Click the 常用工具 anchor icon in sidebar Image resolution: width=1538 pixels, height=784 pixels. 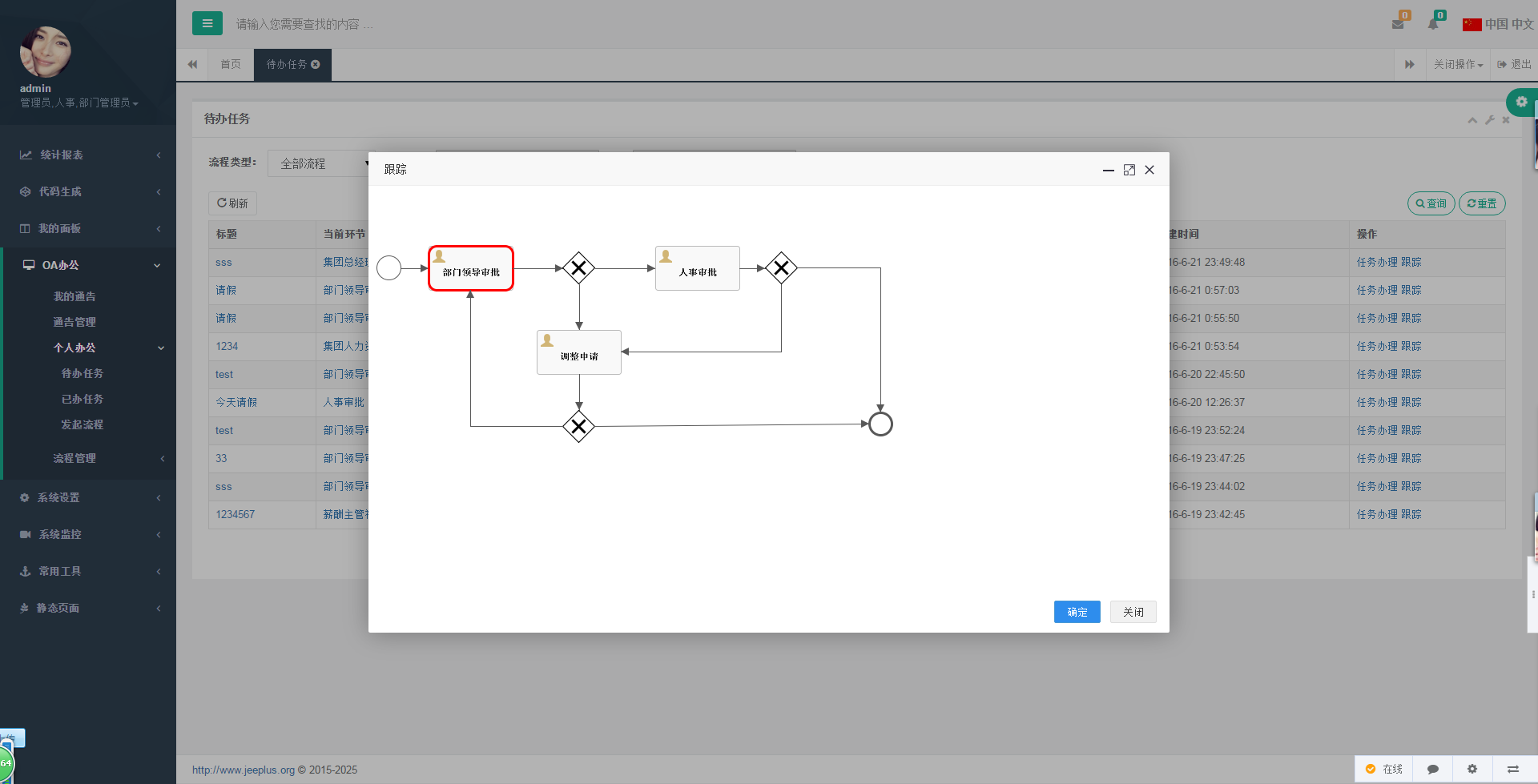pyautogui.click(x=25, y=571)
